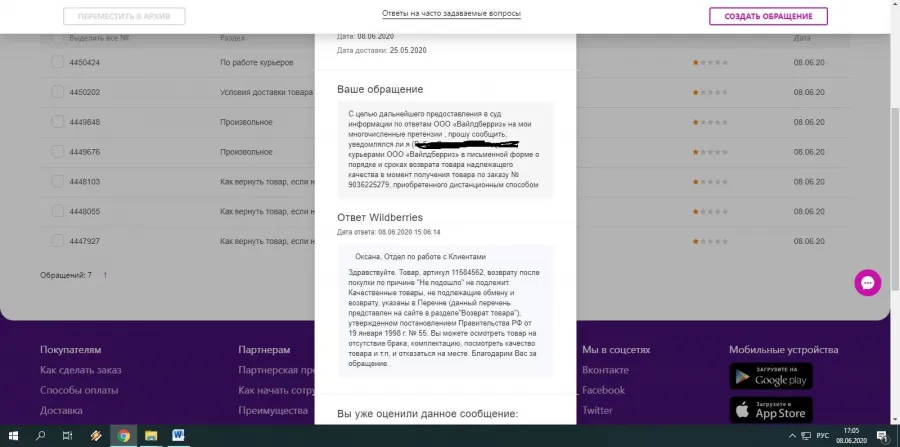Click the Google Play download badge
Image resolution: width=900 pixels, height=447 pixels.
coord(771,376)
